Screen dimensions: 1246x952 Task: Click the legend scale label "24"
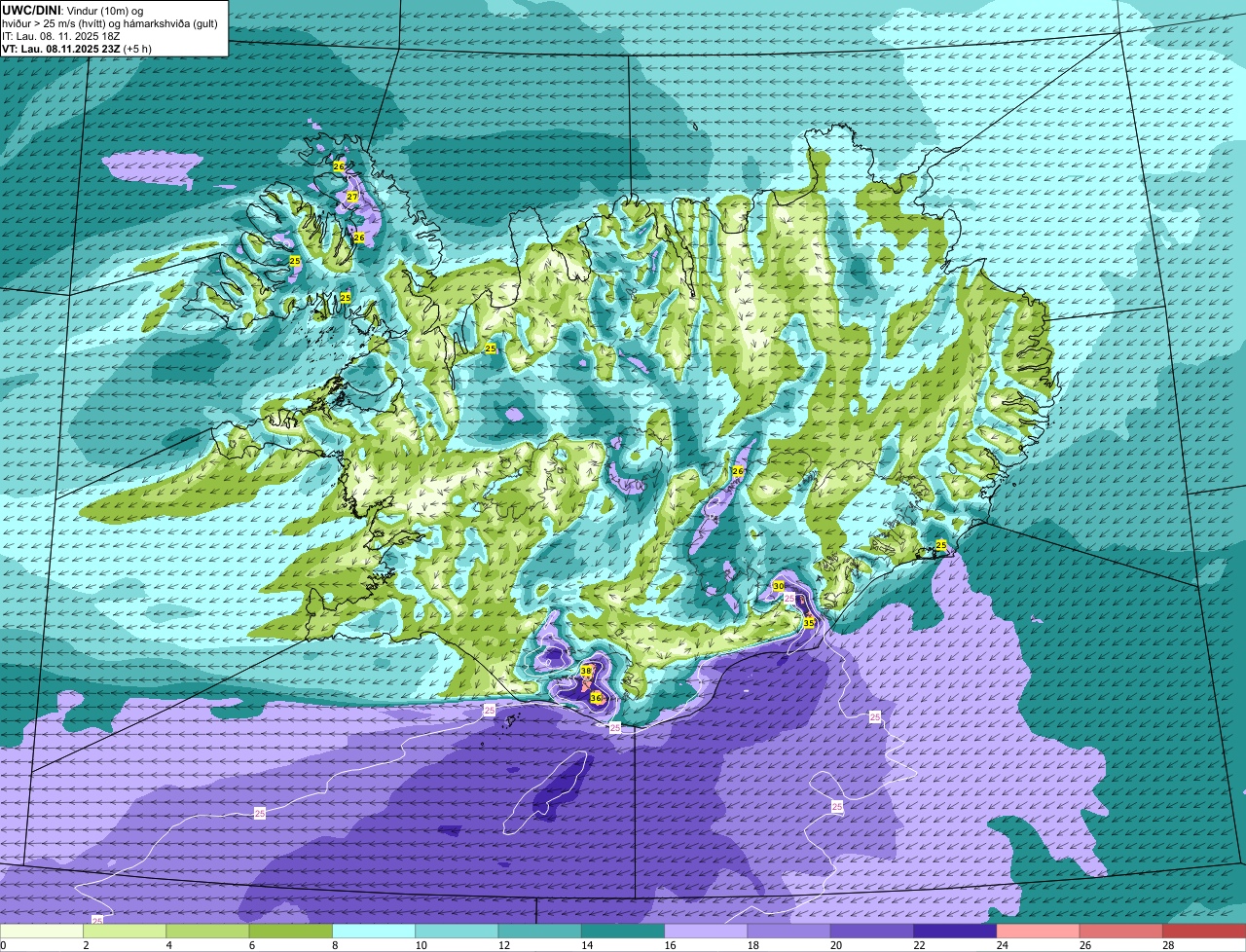click(1001, 945)
